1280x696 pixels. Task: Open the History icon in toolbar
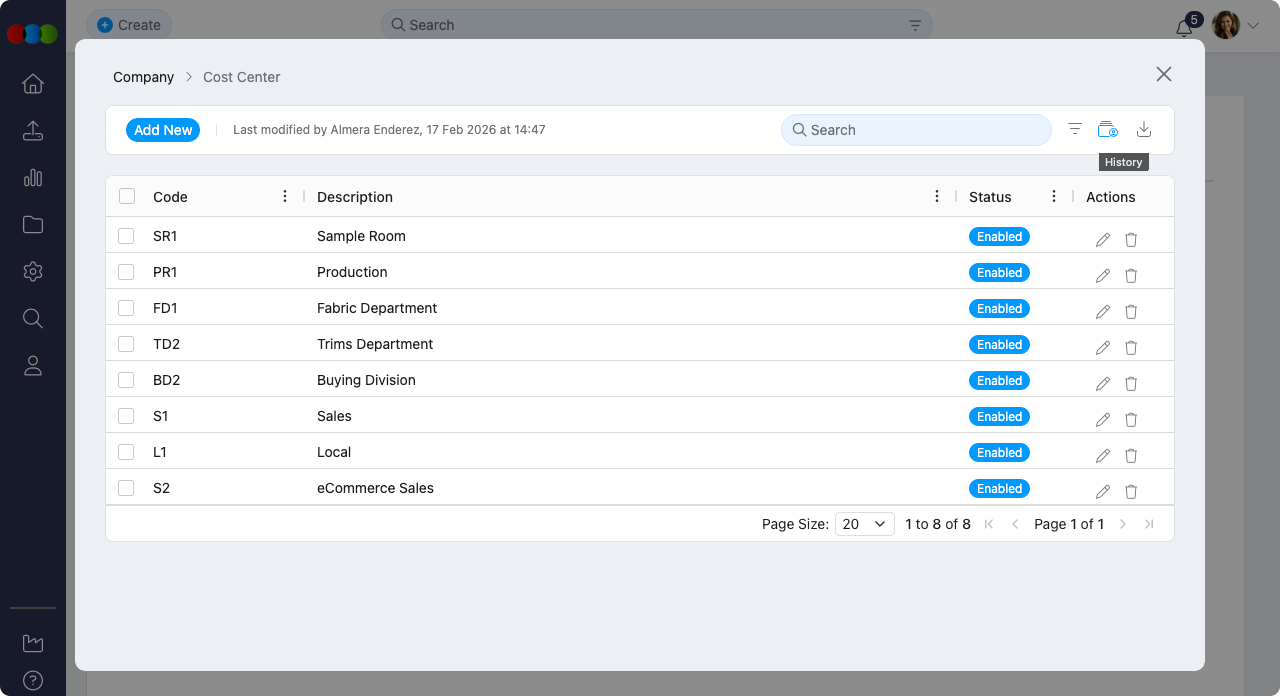pos(1107,130)
